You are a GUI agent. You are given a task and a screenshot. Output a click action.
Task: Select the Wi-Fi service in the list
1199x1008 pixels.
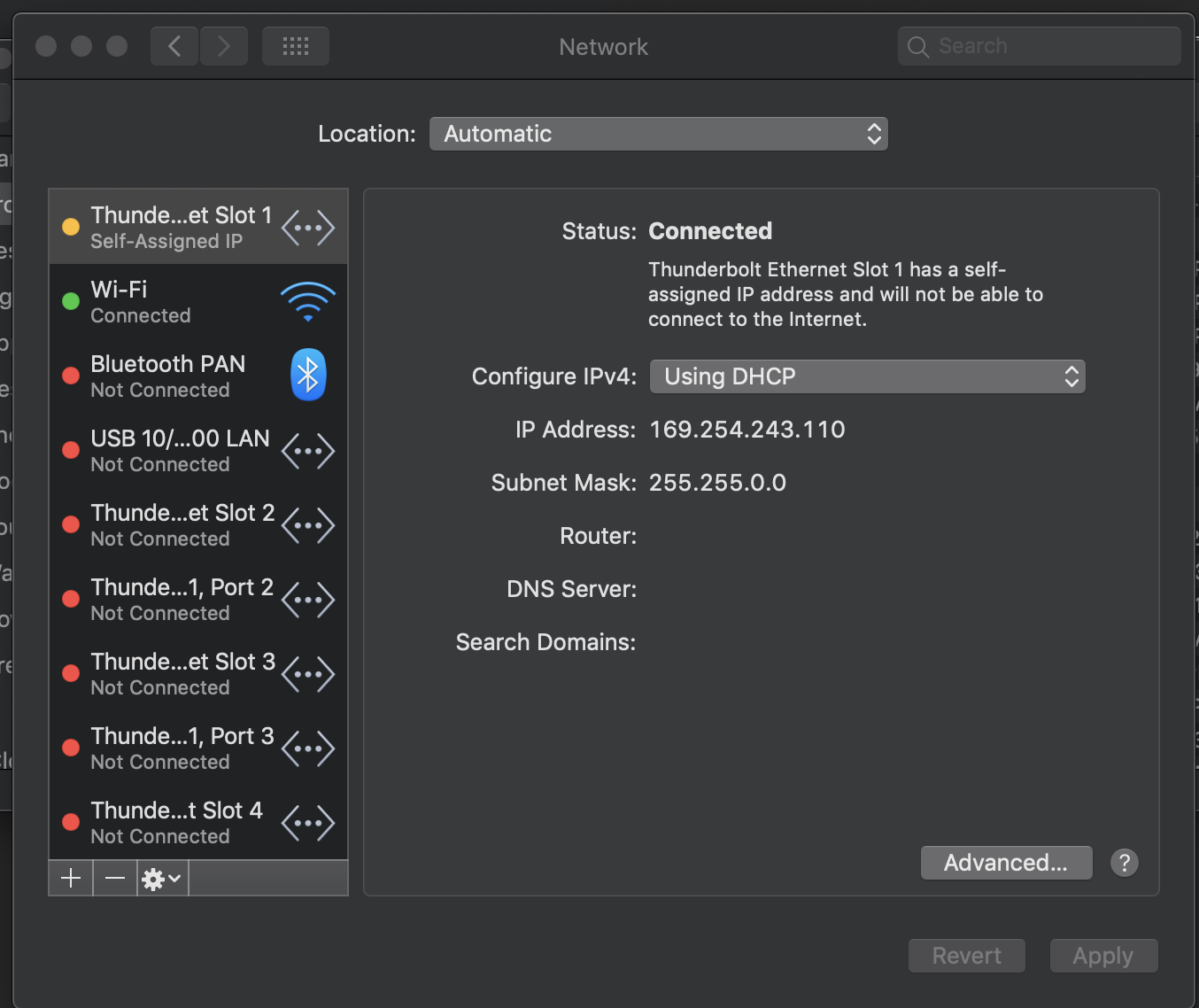[198, 302]
